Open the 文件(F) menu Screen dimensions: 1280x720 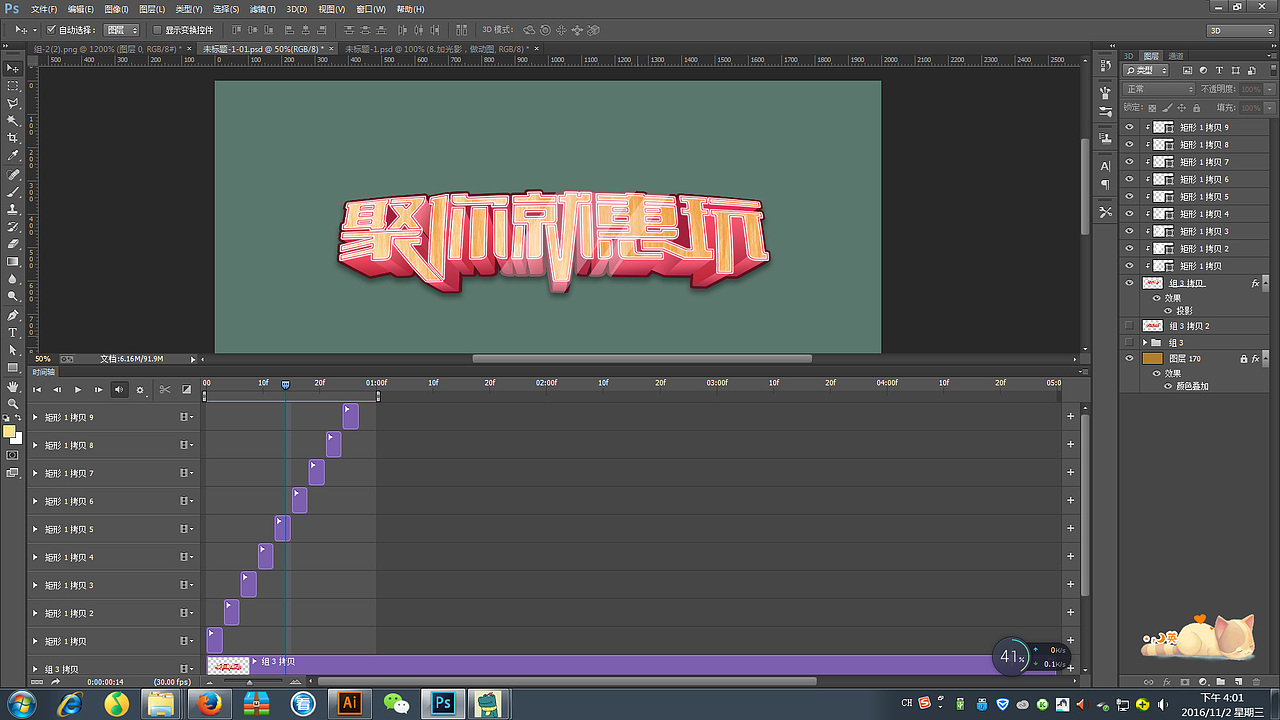(44, 9)
